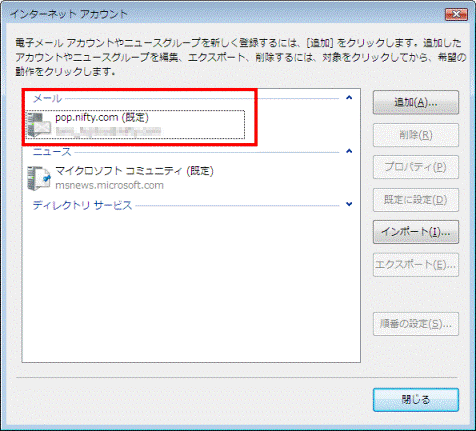Image resolution: width=476 pixels, height=431 pixels.
Task: Open プロパティ(P) button
Action: (x=416, y=167)
